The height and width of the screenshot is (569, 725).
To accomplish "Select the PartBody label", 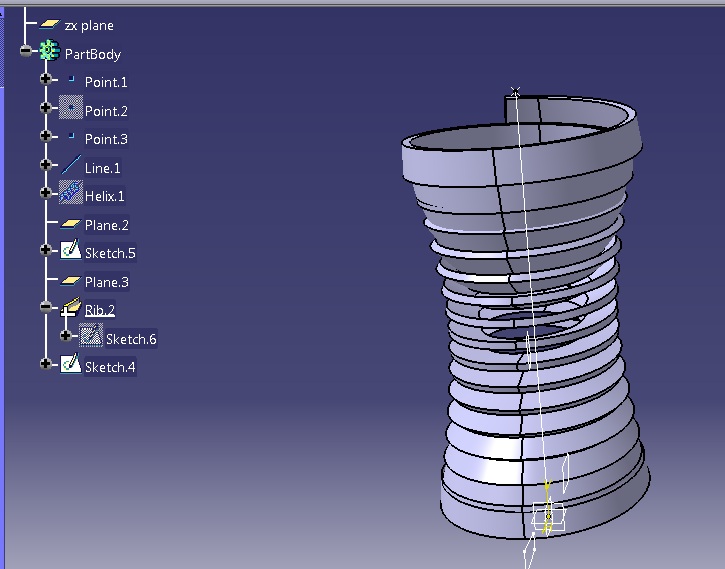I will (93, 54).
